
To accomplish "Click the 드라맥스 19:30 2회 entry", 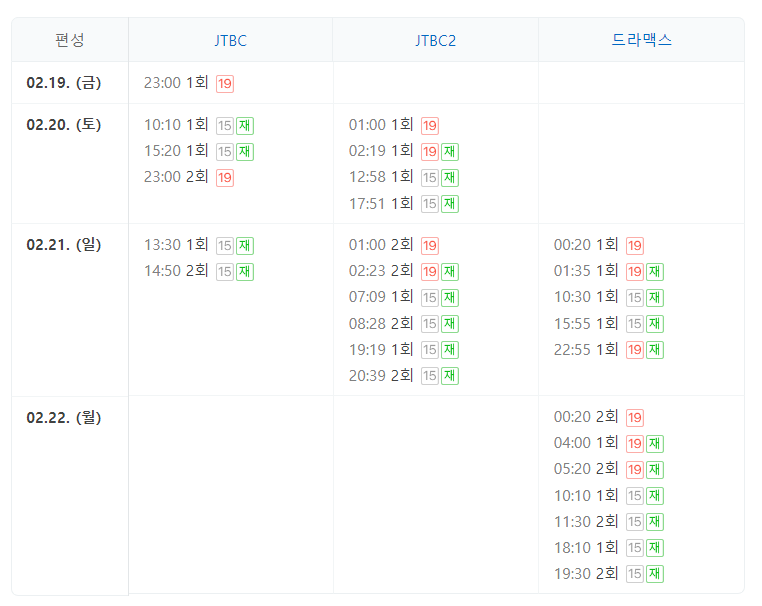I will click(x=586, y=573).
